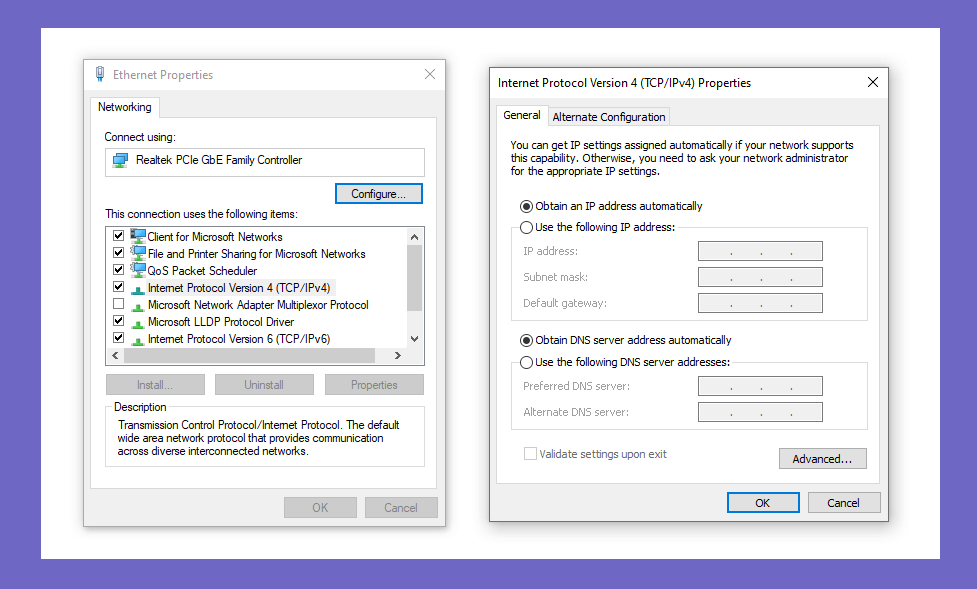Click the Microsoft LLDP Protocol Driver icon

(138, 323)
